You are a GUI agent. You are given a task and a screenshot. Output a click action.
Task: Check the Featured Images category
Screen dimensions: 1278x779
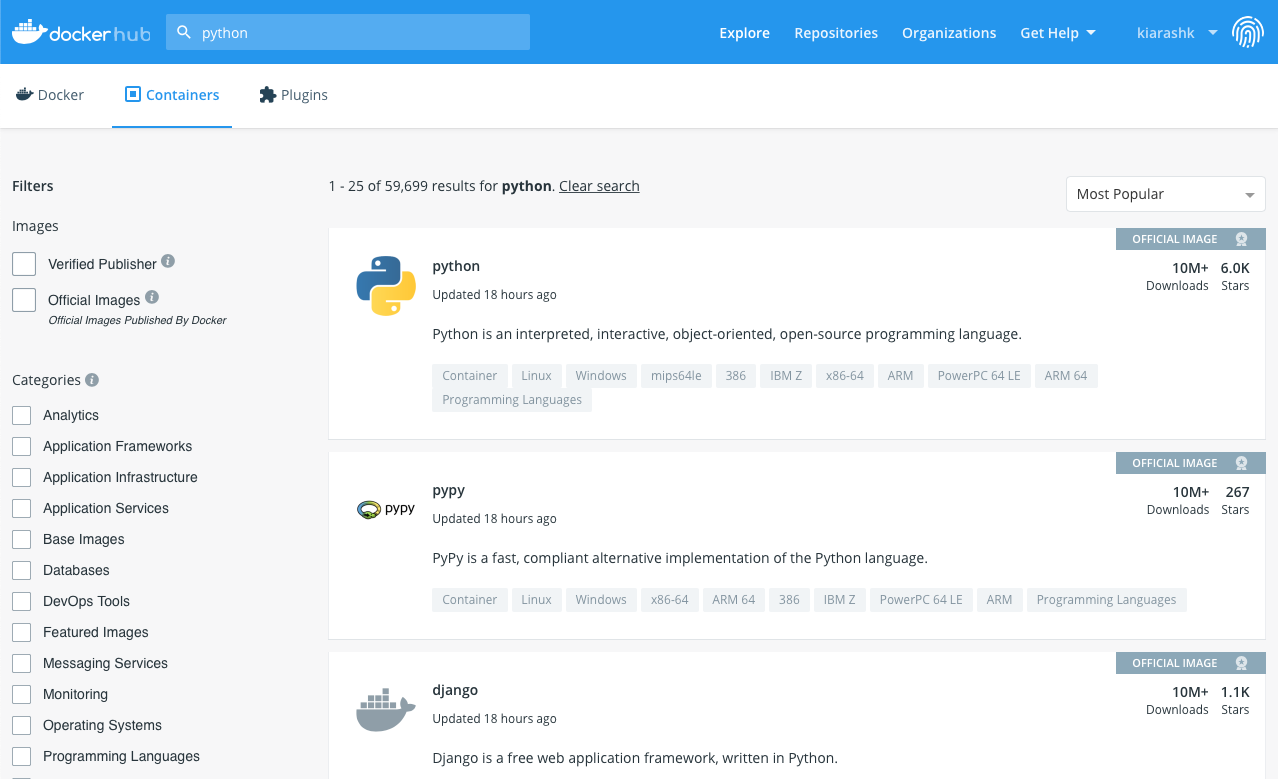22,632
